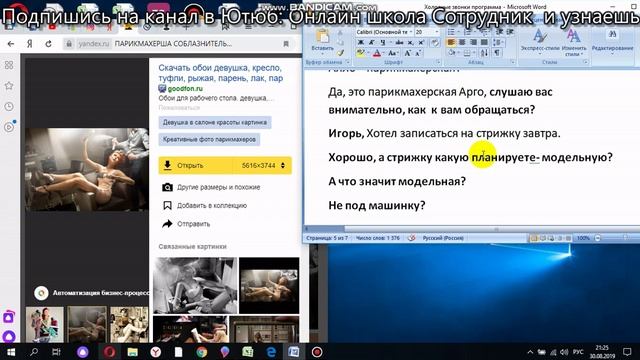
Task: Click the Paste (Вставить) button in Word
Action: click(x=322, y=41)
